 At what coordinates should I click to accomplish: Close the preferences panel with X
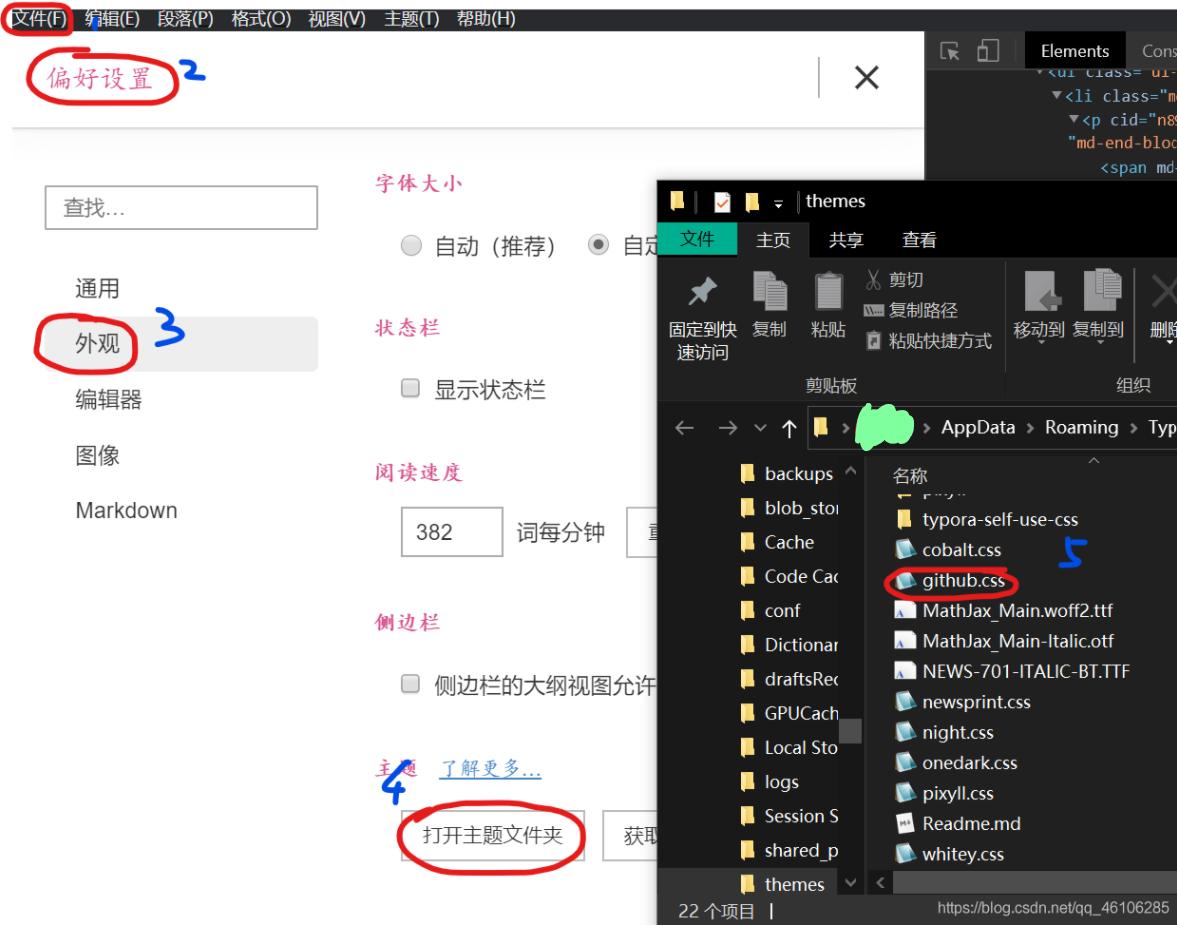(x=866, y=77)
